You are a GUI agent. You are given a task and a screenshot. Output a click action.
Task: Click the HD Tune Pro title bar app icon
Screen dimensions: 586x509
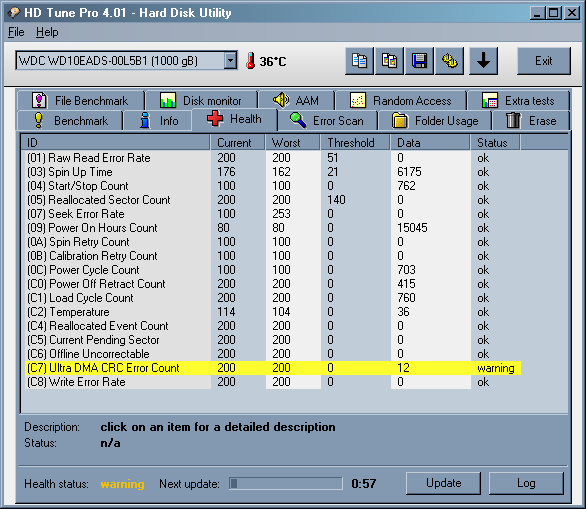tap(13, 12)
